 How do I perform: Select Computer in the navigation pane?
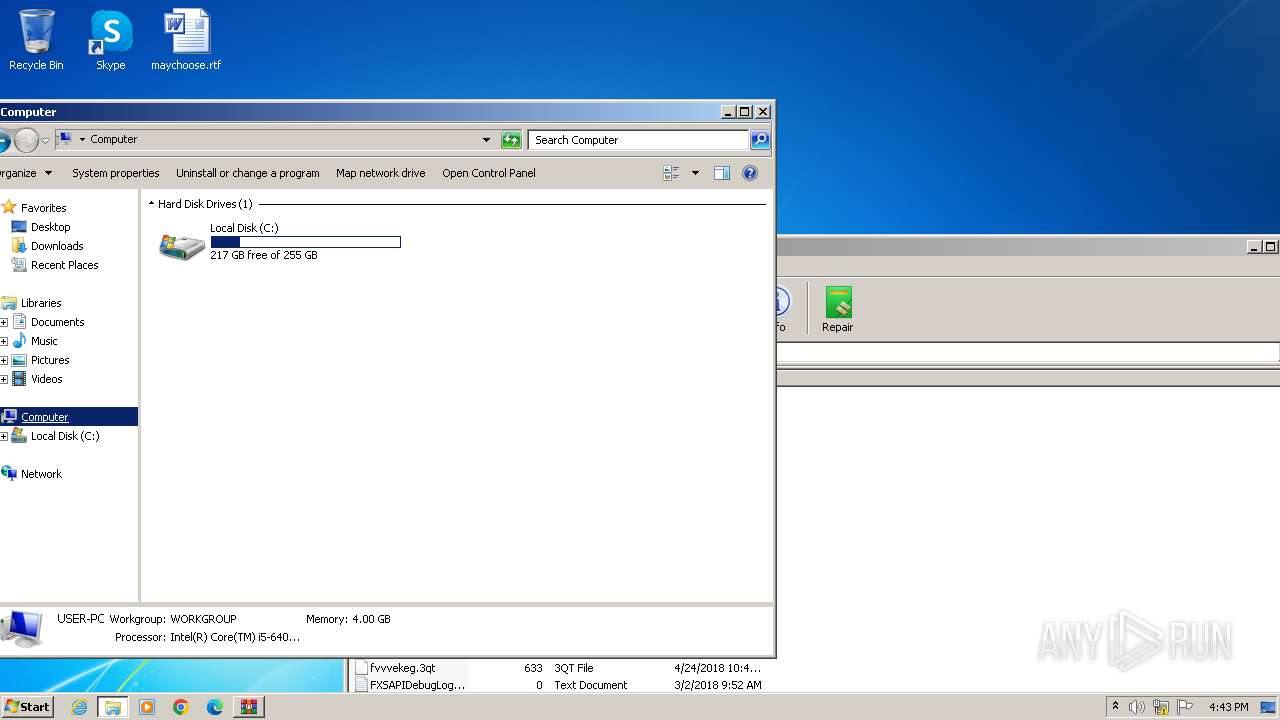[x=45, y=417]
